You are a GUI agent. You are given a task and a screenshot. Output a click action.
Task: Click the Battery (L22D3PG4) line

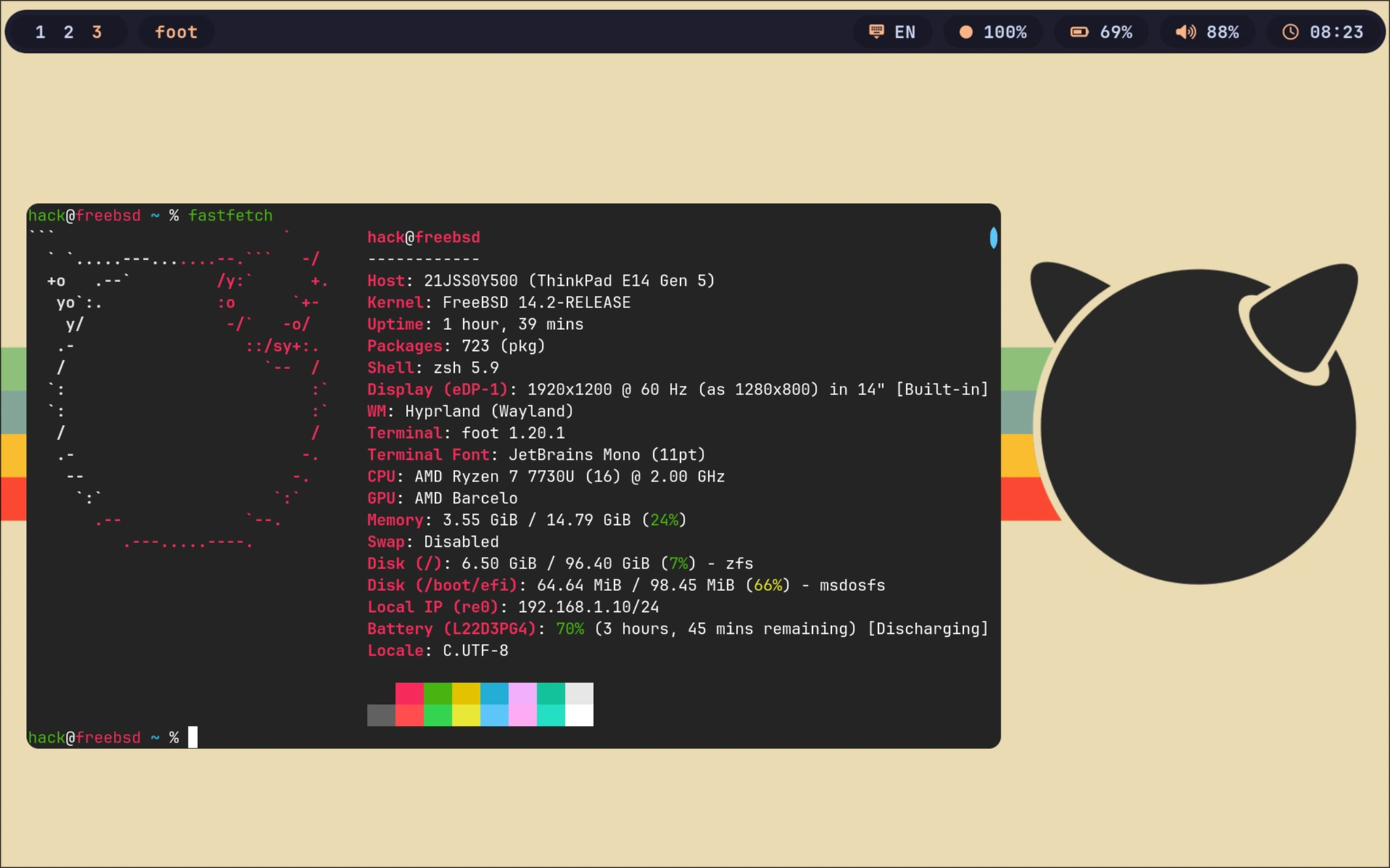[x=678, y=629]
